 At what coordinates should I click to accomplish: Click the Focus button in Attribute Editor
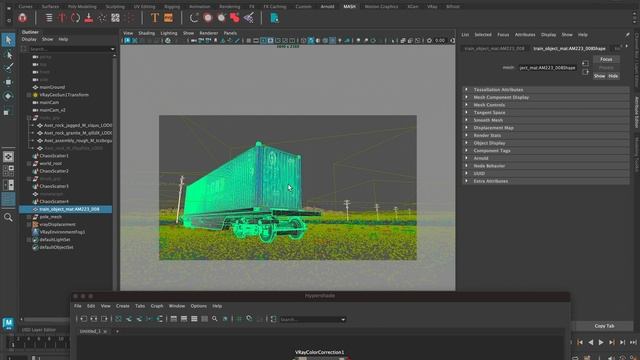[606, 59]
